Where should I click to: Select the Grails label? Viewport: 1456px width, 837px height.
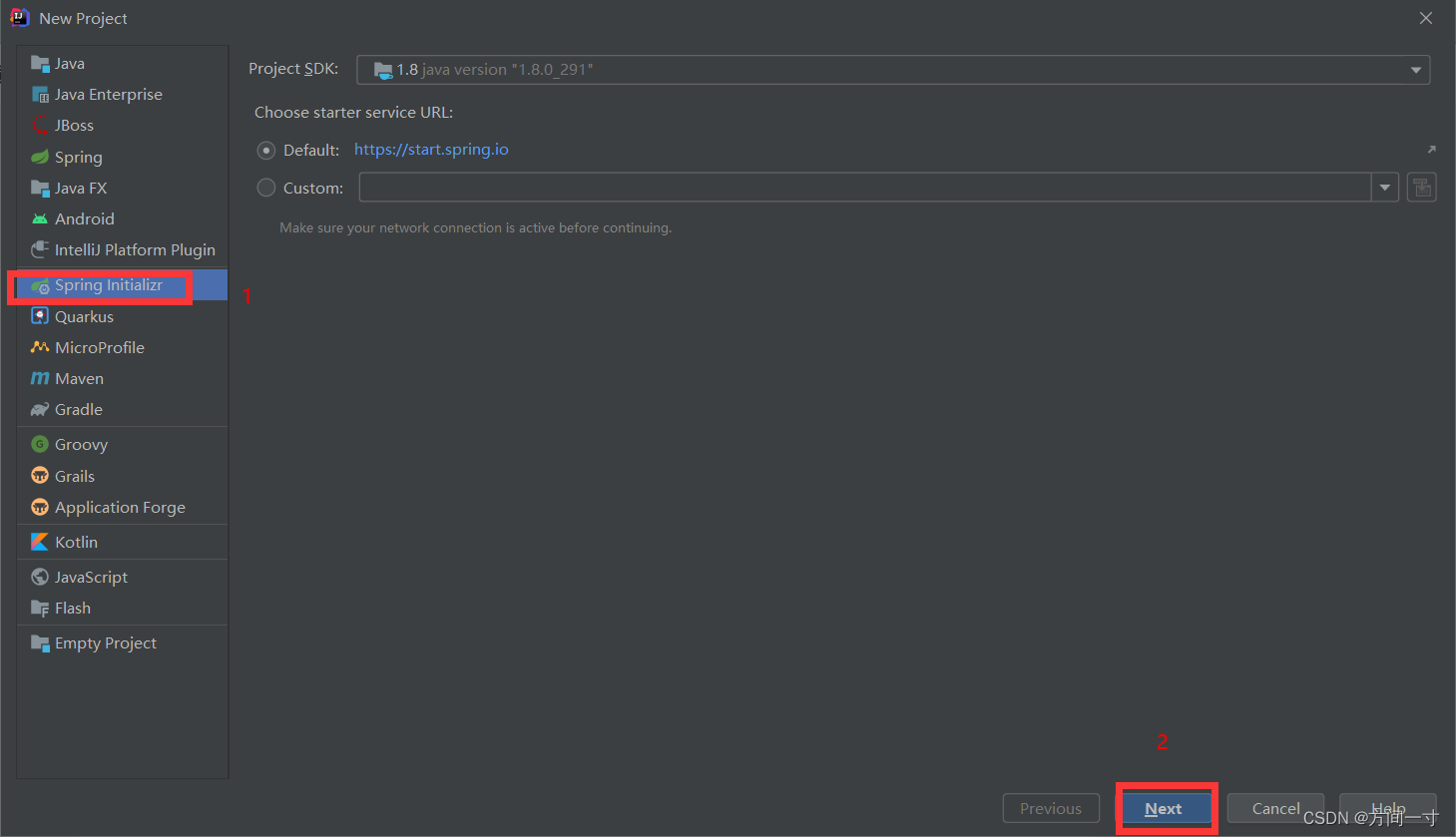pyautogui.click(x=75, y=477)
